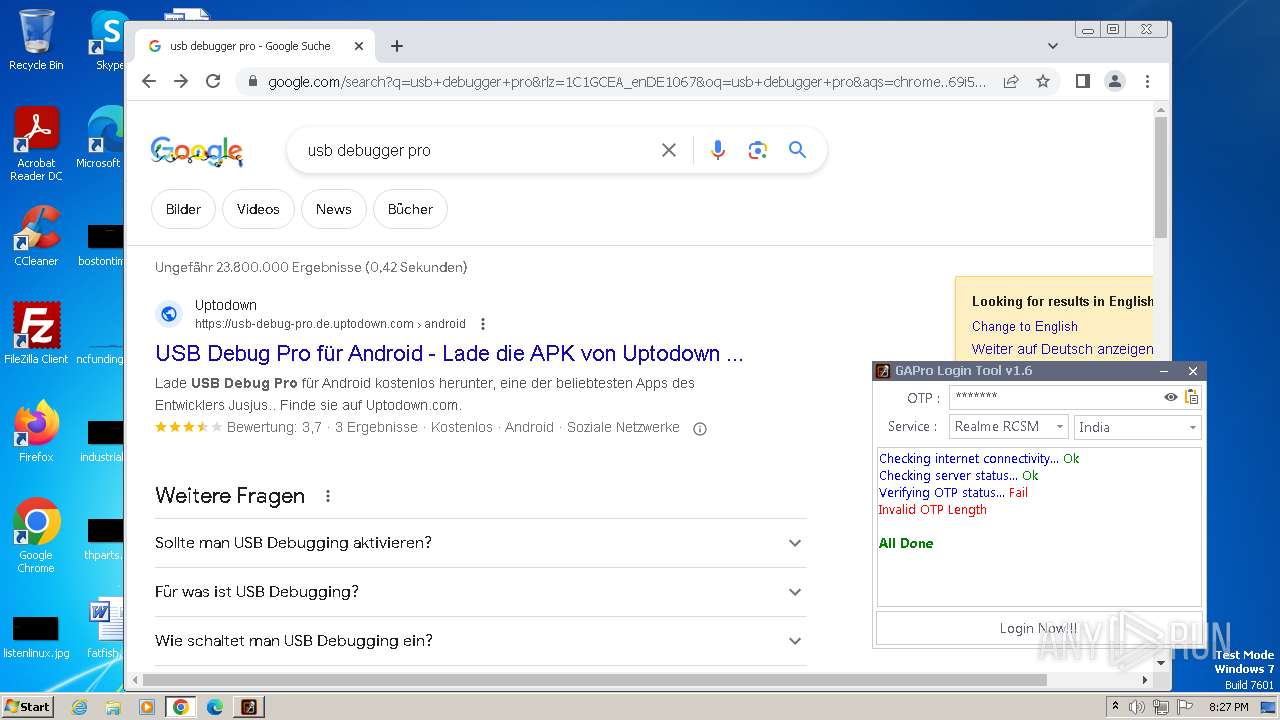Open Chrome tab search chevron
The width and height of the screenshot is (1280, 720).
[1053, 46]
